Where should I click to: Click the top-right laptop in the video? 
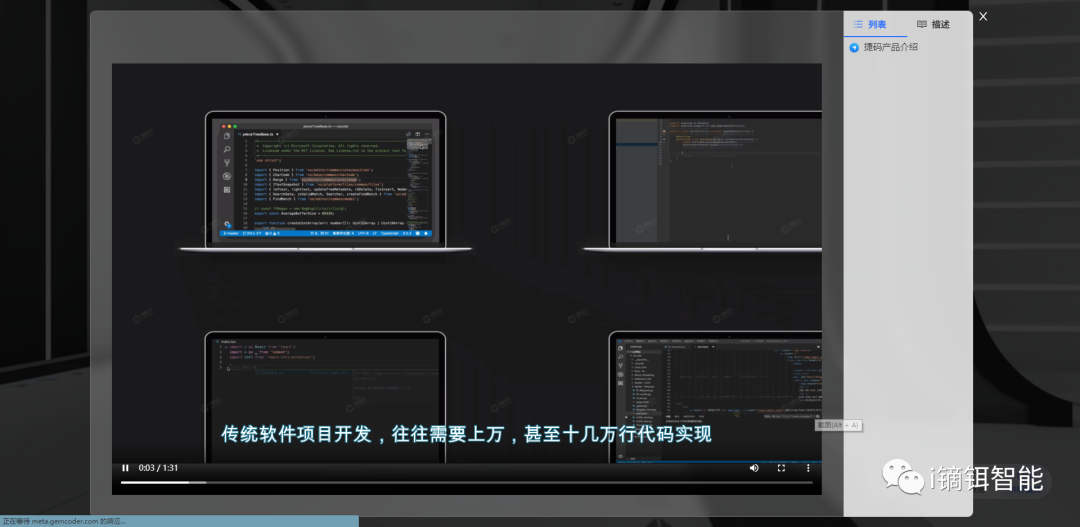click(x=715, y=180)
